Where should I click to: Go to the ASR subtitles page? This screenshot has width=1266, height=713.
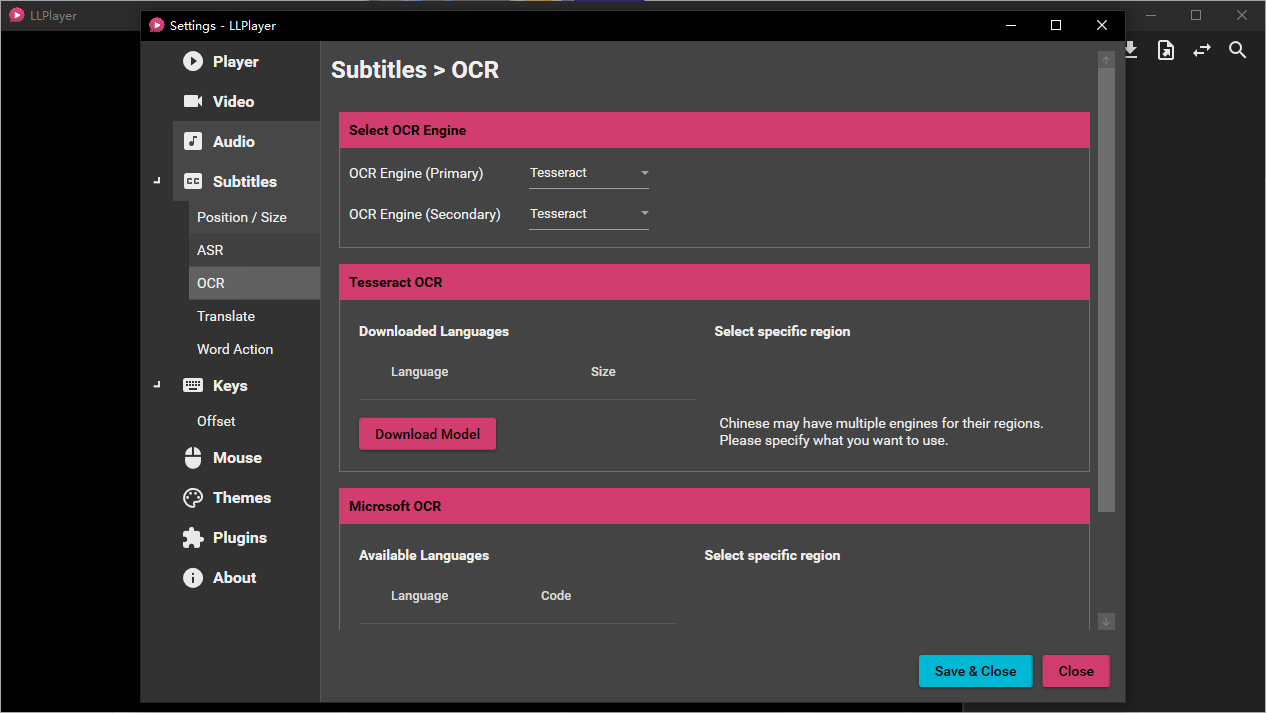coord(211,250)
